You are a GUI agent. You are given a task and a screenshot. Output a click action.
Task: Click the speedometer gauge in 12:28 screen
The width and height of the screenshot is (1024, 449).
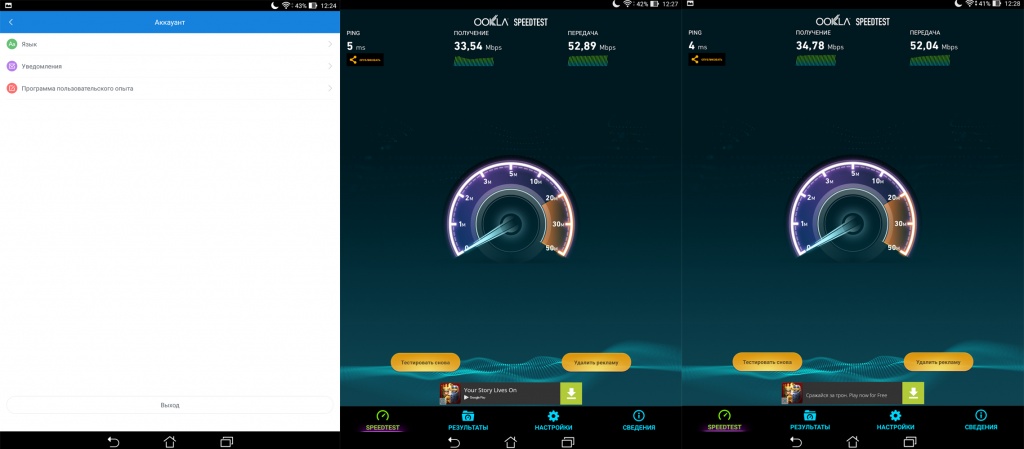tap(853, 211)
